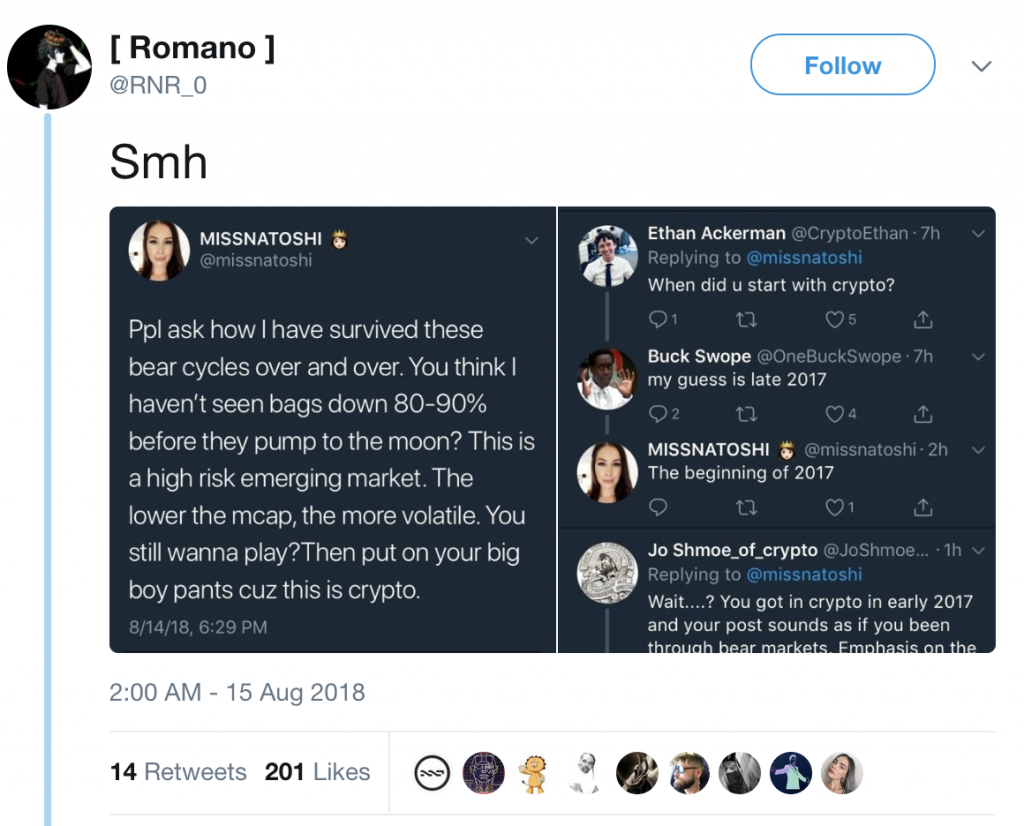Click Follow button for Romano
Screen dimensions: 1024x826
842,66
